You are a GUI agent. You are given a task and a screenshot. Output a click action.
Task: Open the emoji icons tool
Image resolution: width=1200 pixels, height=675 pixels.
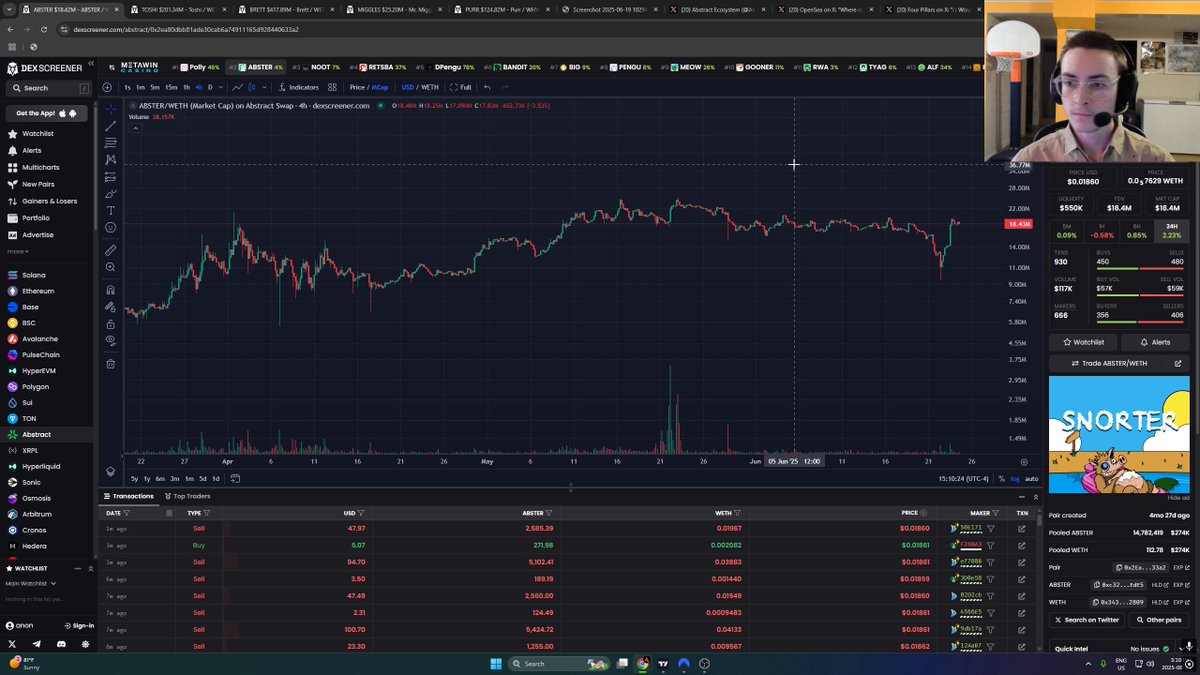click(110, 227)
